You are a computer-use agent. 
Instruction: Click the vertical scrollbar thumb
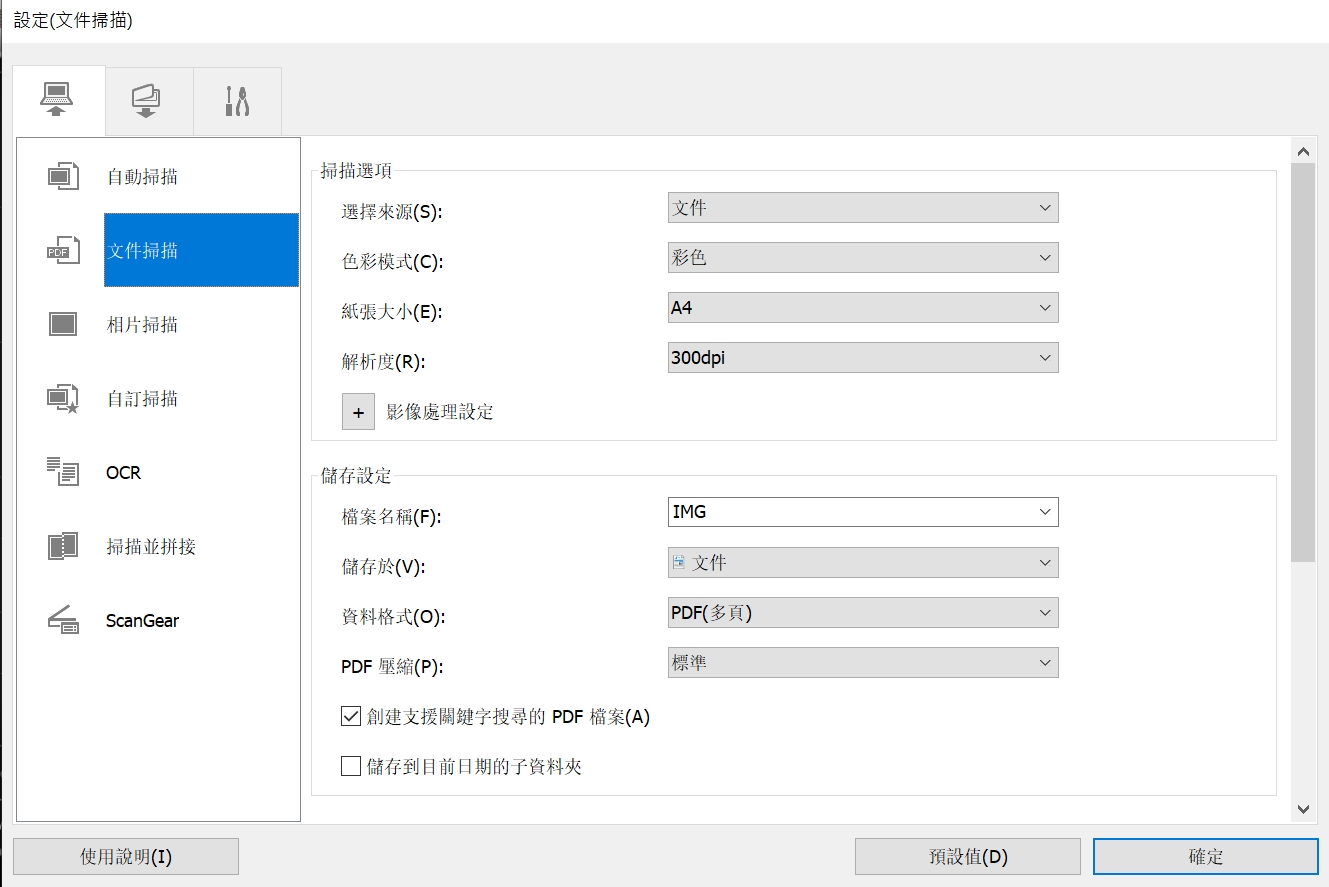pos(1303,363)
